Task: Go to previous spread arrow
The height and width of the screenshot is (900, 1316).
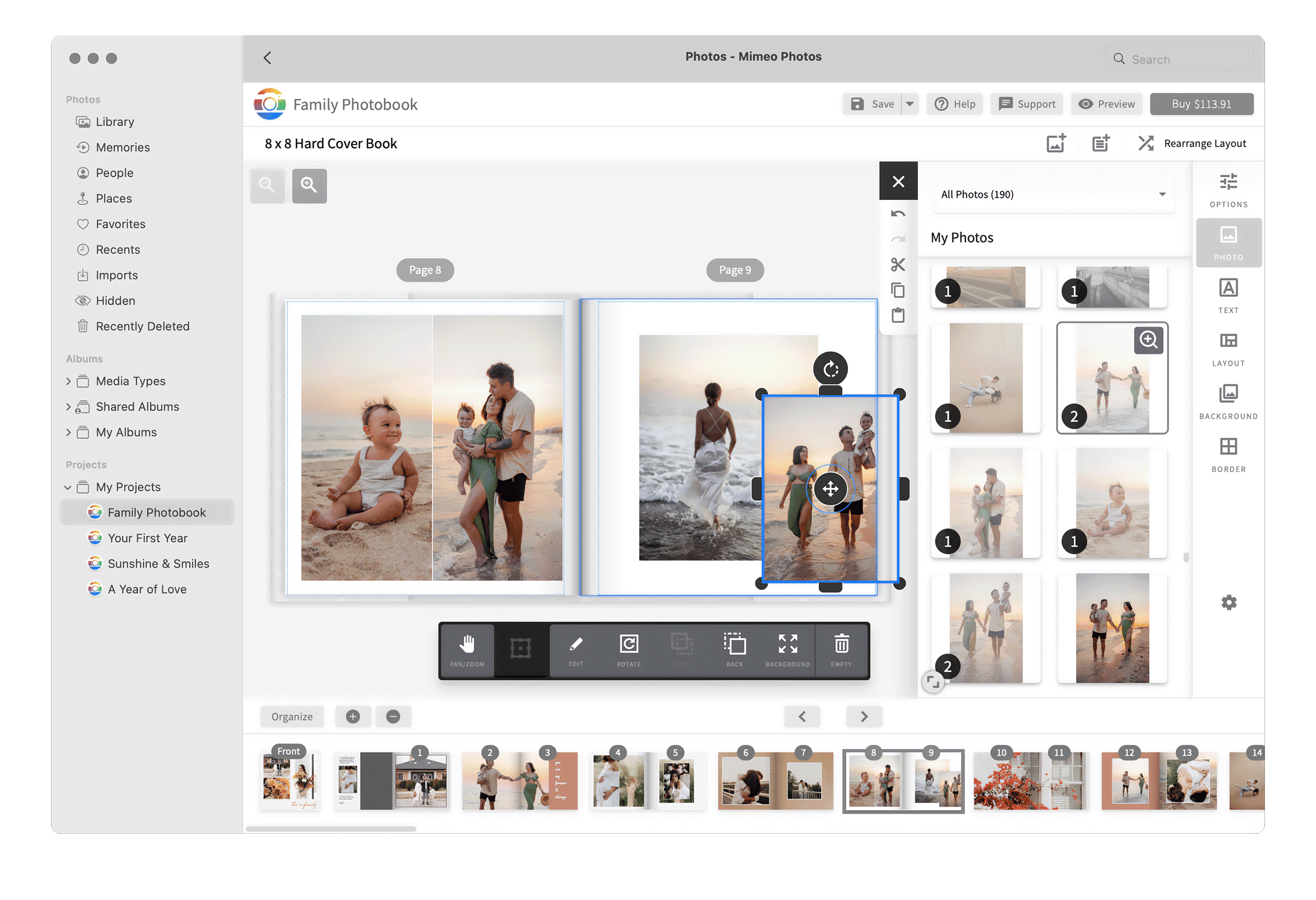Action: tap(802, 716)
